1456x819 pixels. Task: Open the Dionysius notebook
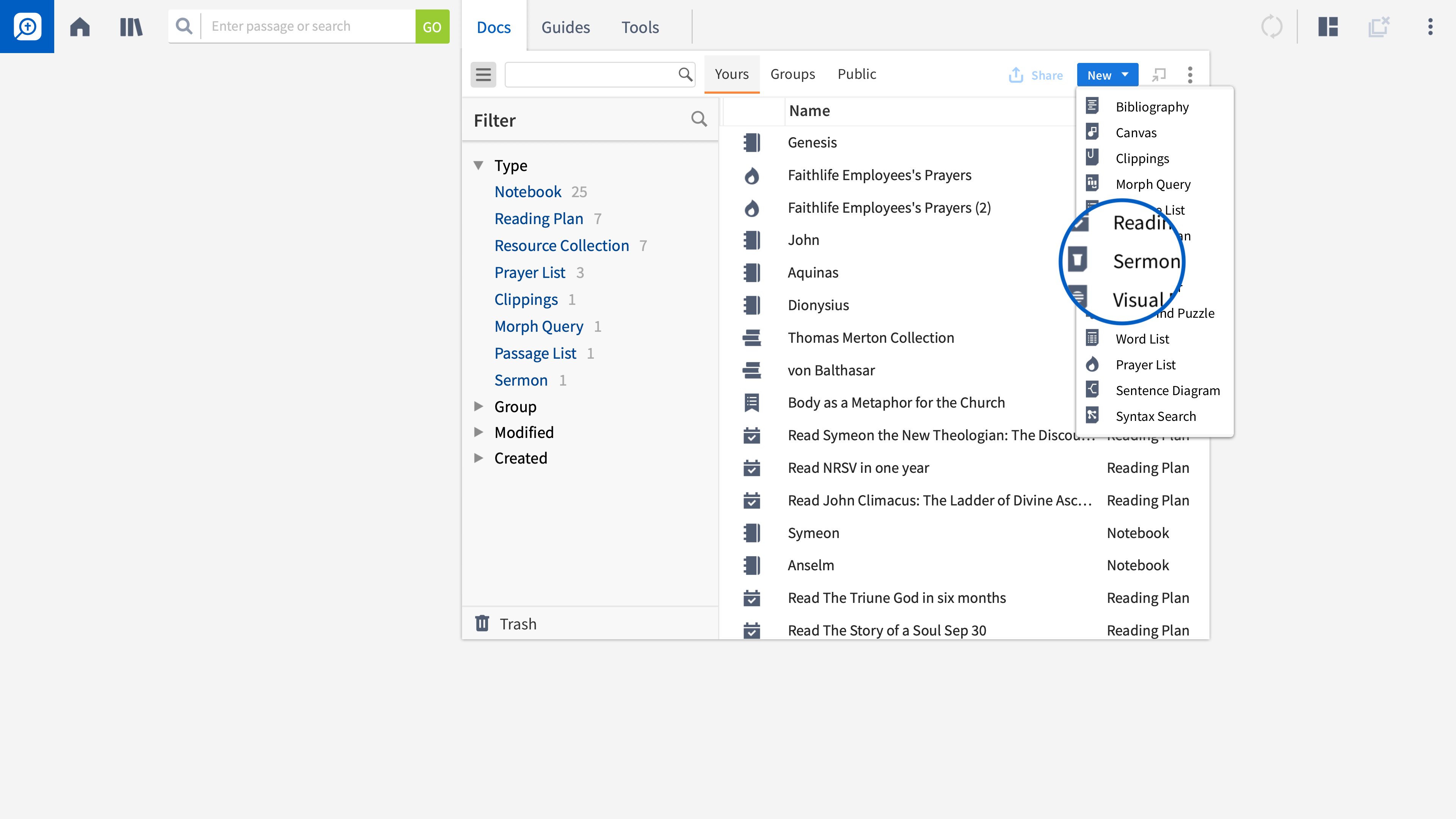pyautogui.click(x=818, y=305)
